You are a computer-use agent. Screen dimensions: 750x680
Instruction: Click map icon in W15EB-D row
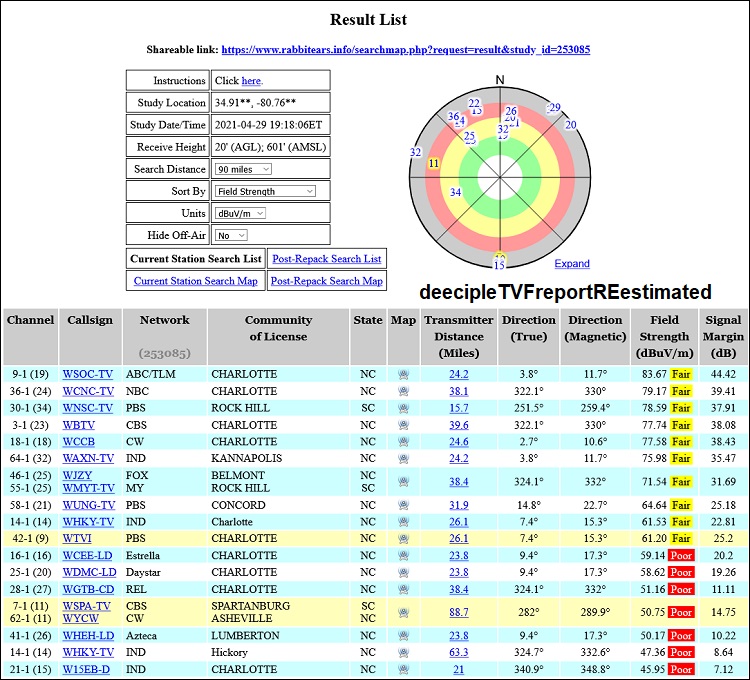[403, 669]
